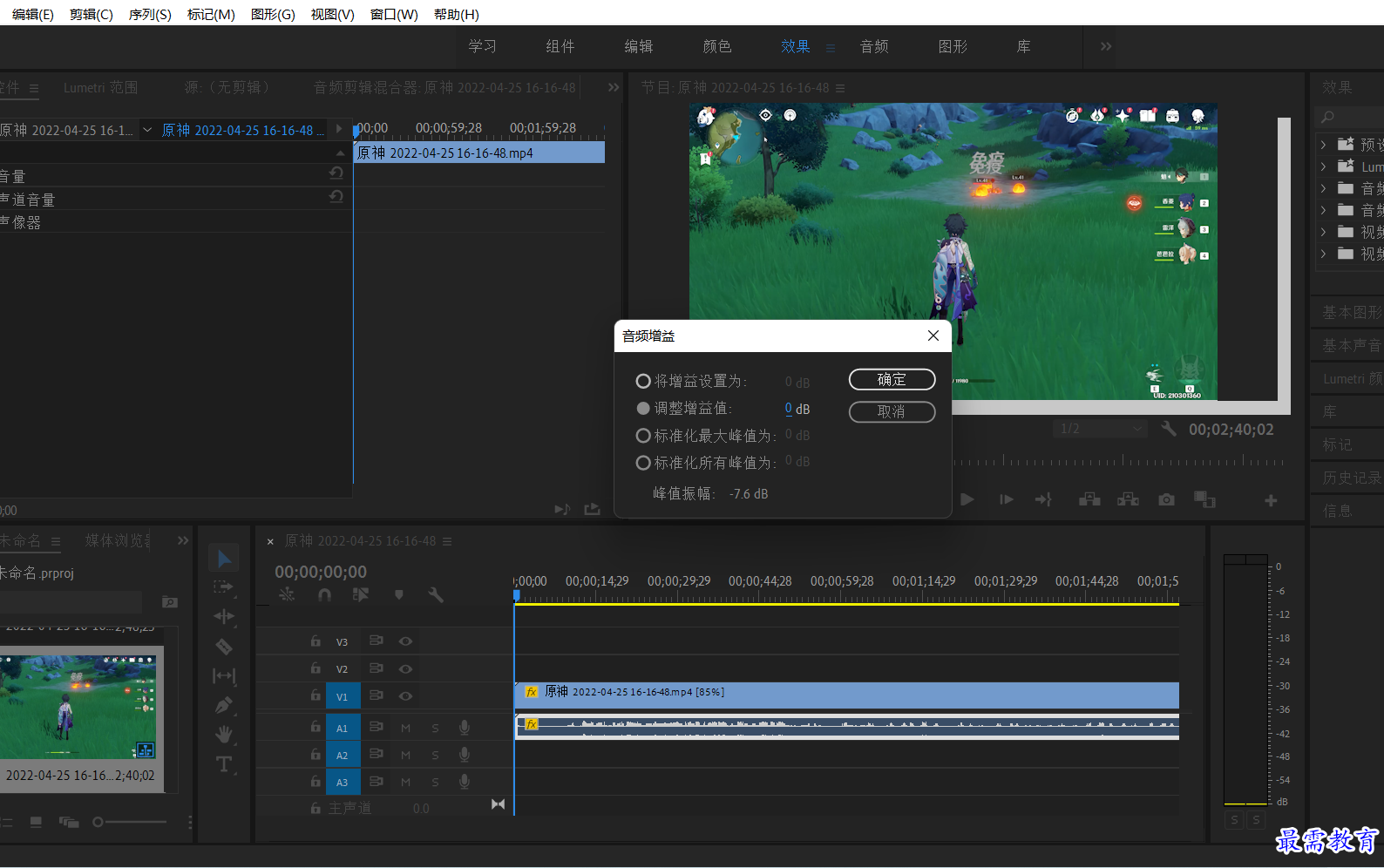This screenshot has height=868, width=1384.
Task: Open timeline display settings wrench
Action: point(436,595)
